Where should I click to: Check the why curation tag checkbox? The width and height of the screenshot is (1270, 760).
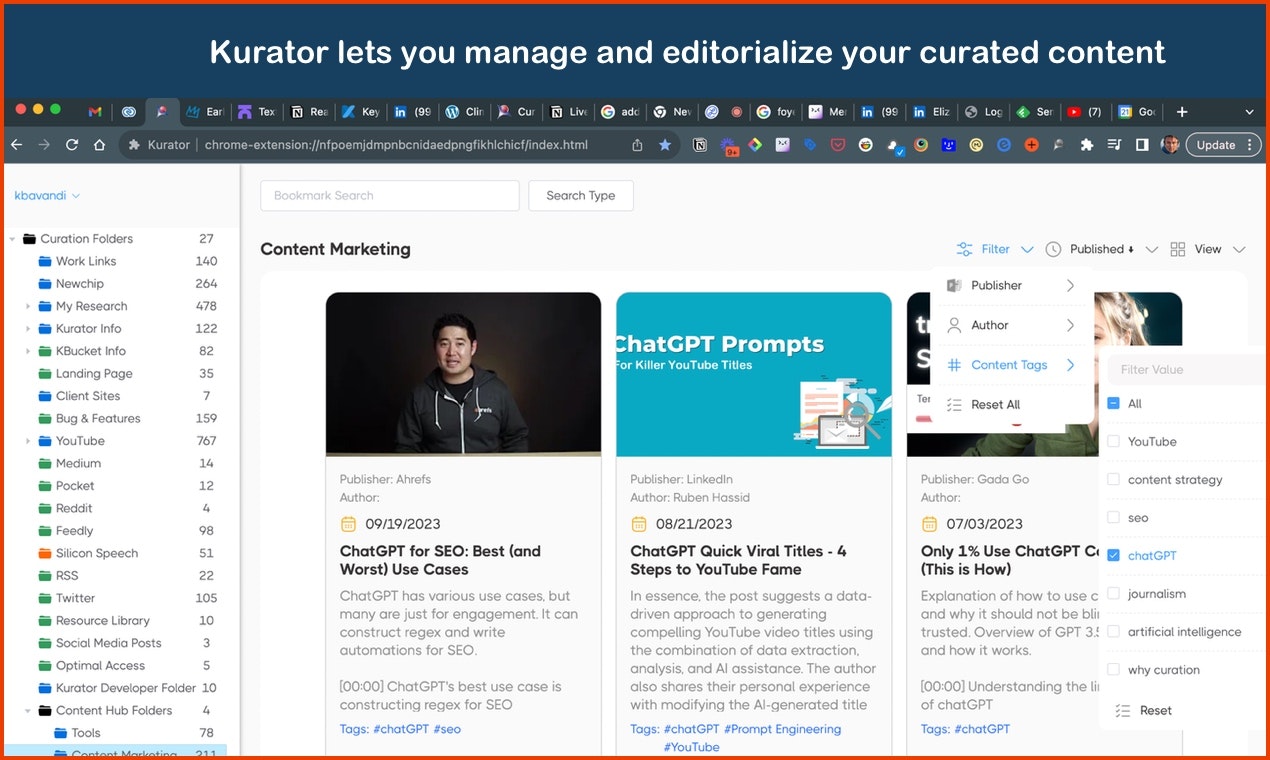[1113, 669]
